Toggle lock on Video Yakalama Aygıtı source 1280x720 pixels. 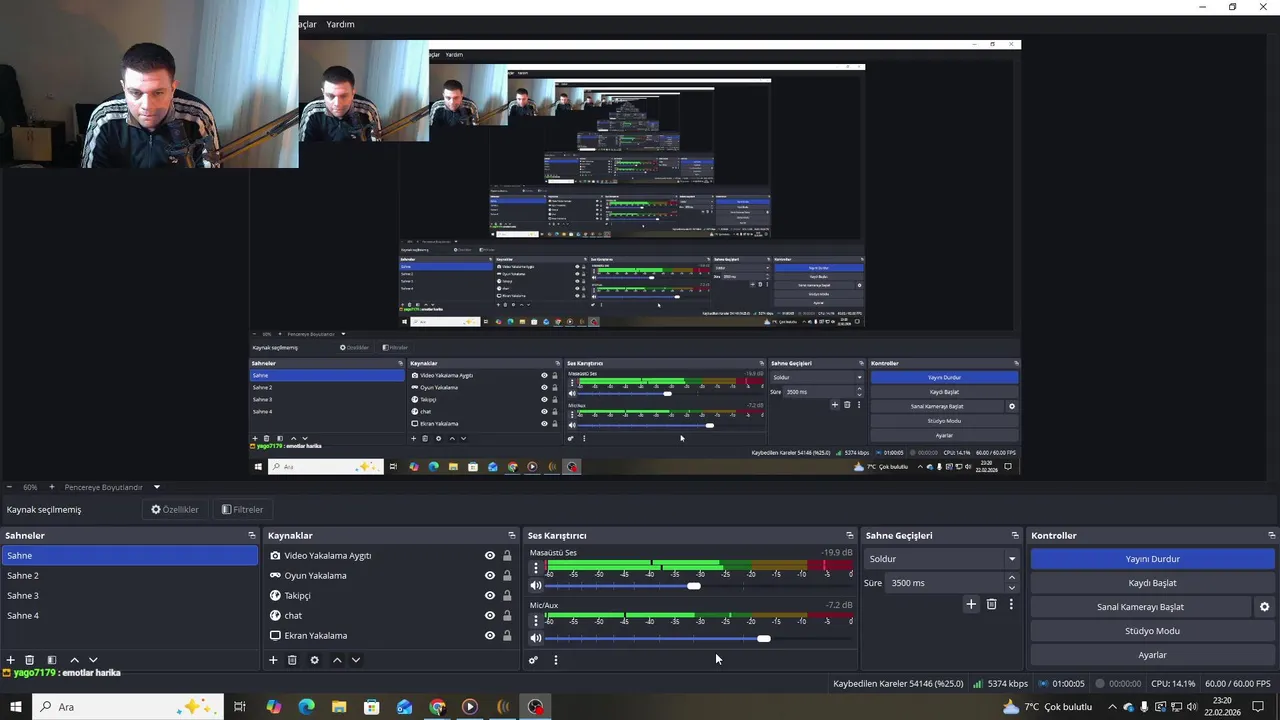tap(507, 556)
